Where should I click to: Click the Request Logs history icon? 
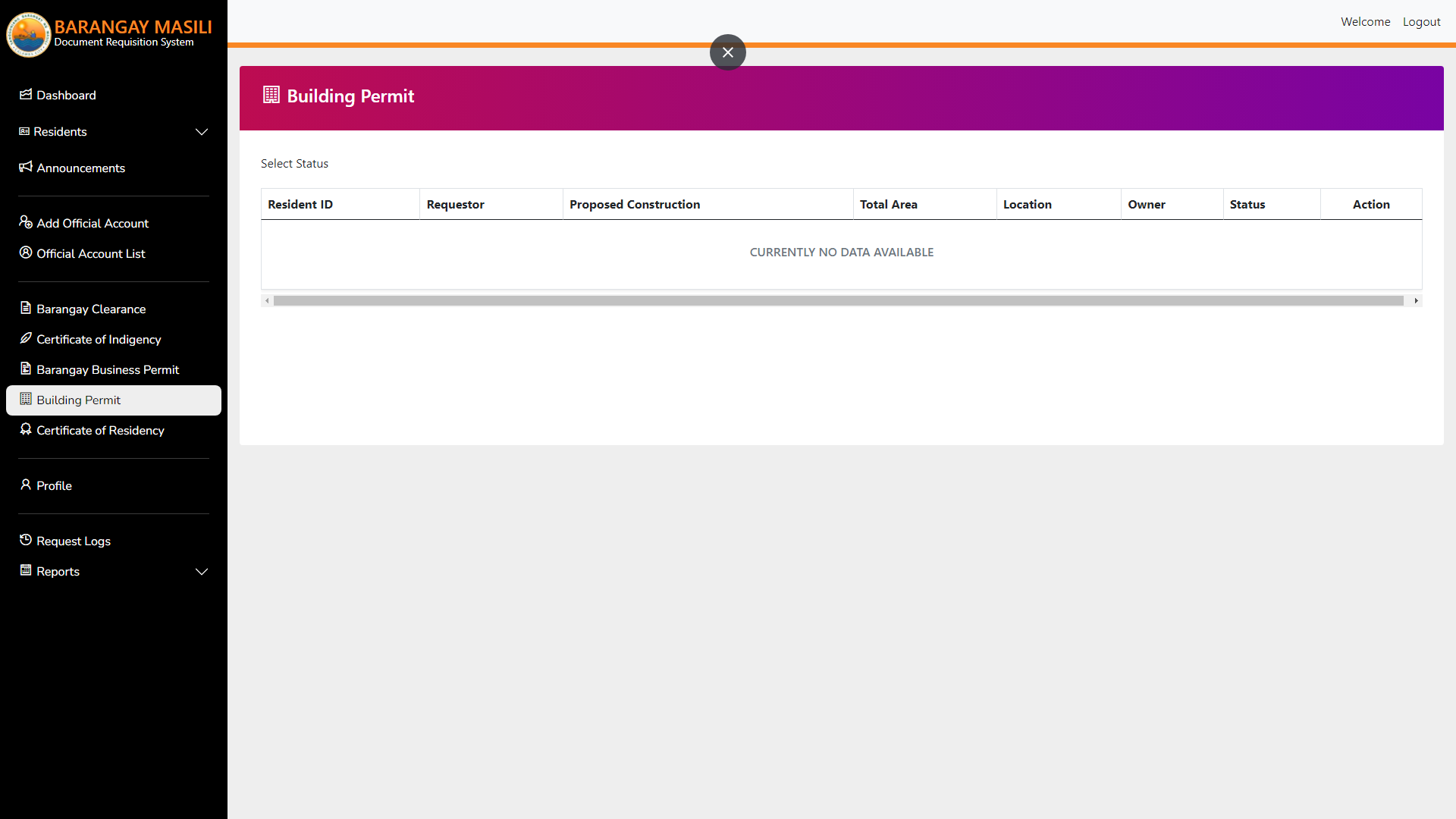25,540
